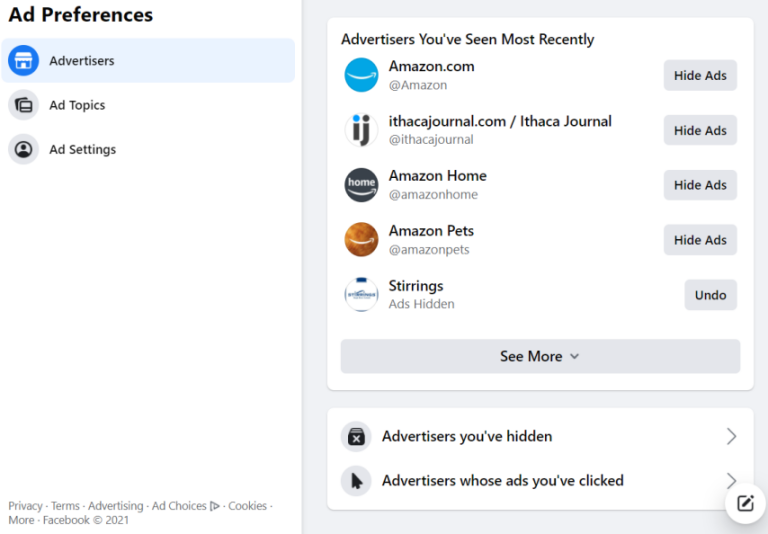Click the Amazon Home profile picture
The width and height of the screenshot is (768, 534).
click(x=361, y=185)
